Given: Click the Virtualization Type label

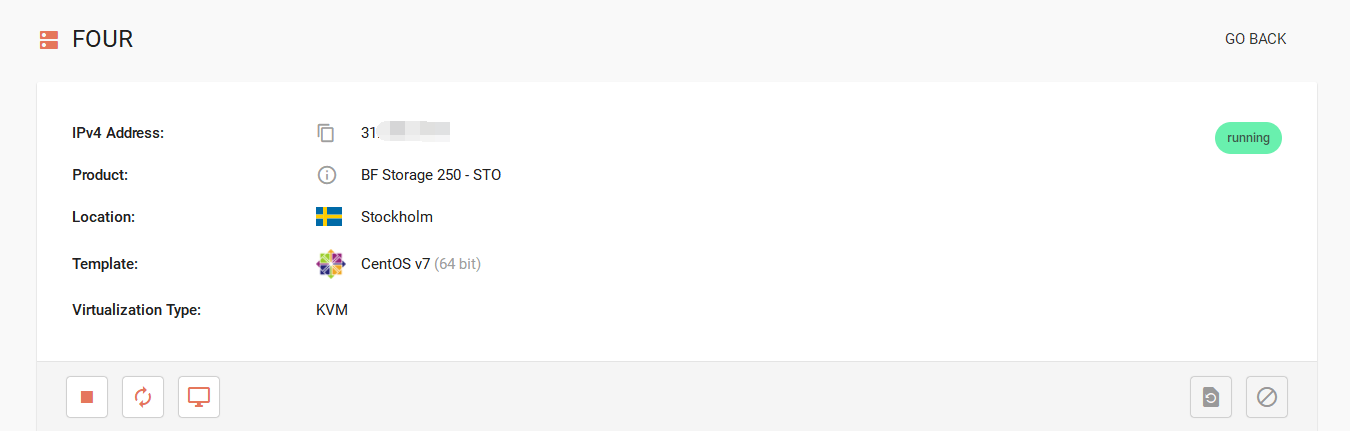Looking at the screenshot, I should pos(137,310).
